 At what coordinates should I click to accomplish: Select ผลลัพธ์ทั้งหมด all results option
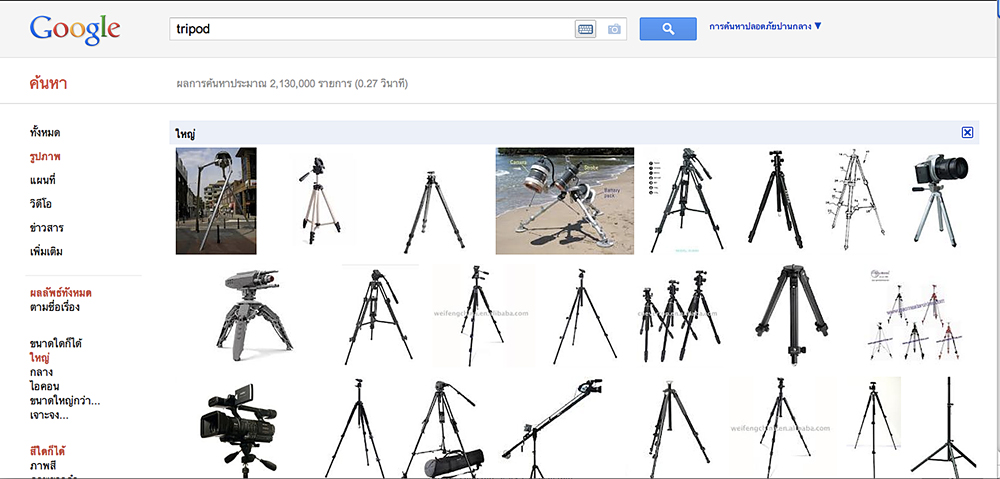point(61,293)
